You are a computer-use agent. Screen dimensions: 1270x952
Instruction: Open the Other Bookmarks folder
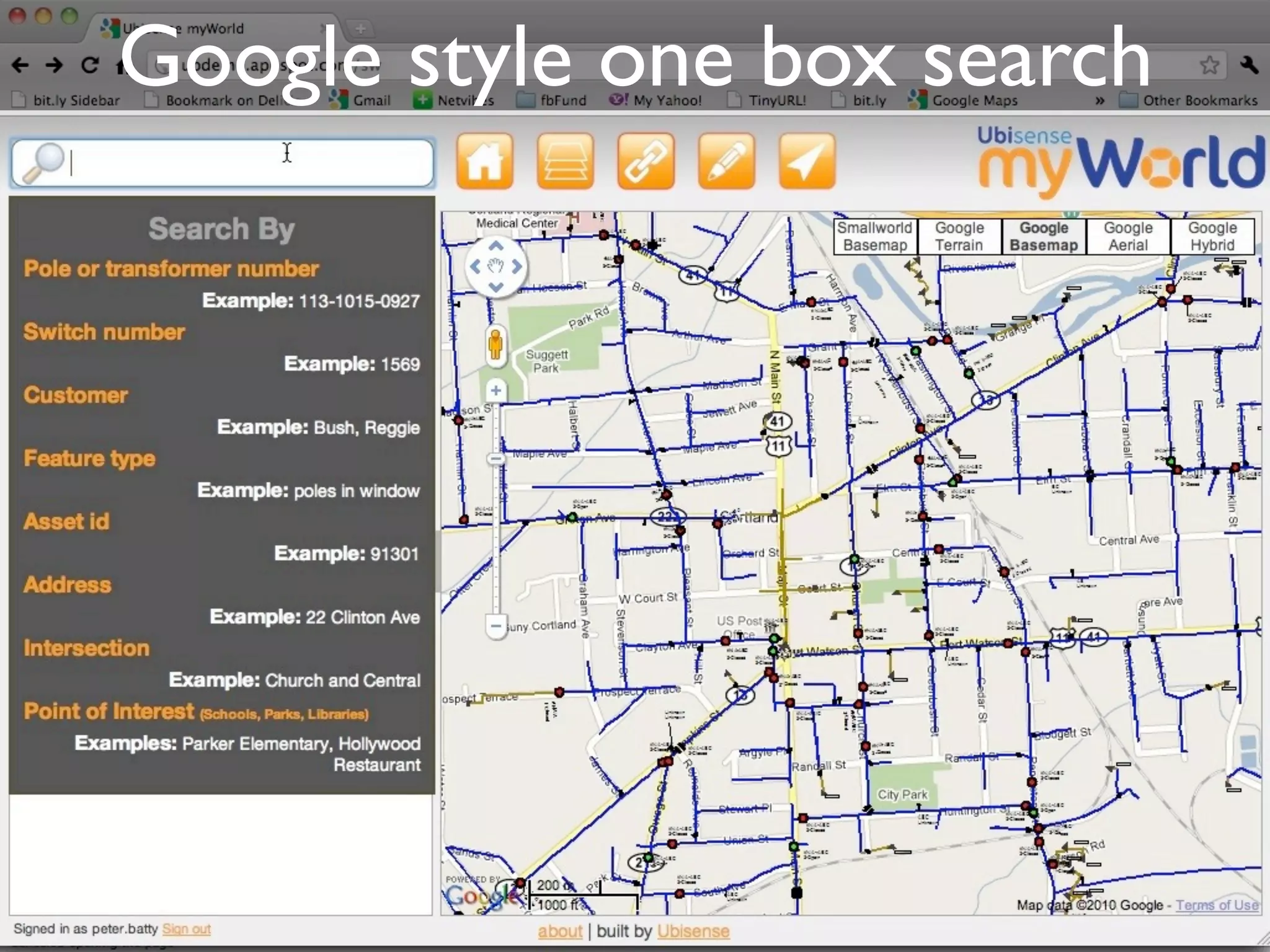(x=1188, y=100)
